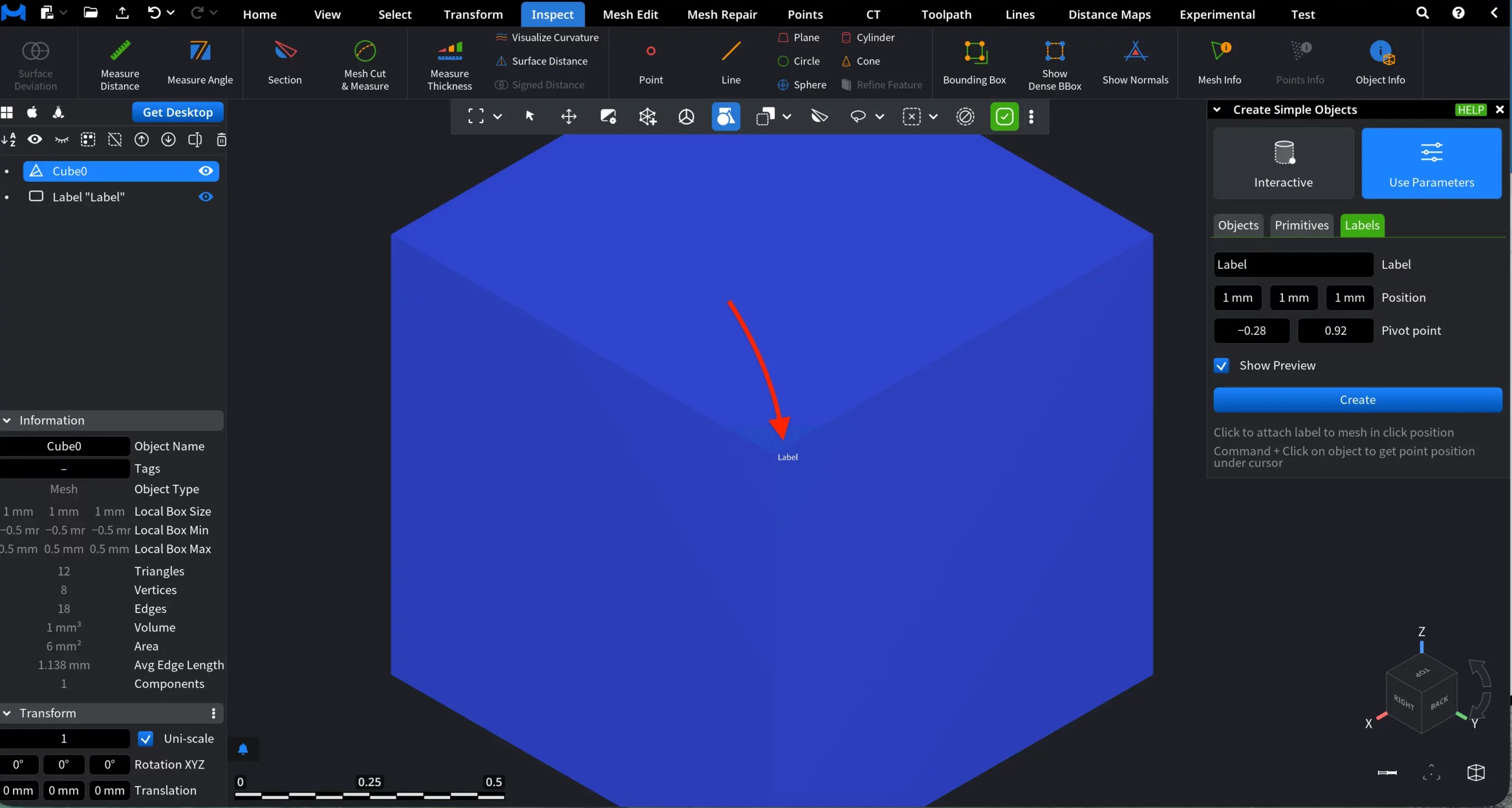Click the Label text input field
This screenshot has height=808, width=1512.
[1293, 265]
